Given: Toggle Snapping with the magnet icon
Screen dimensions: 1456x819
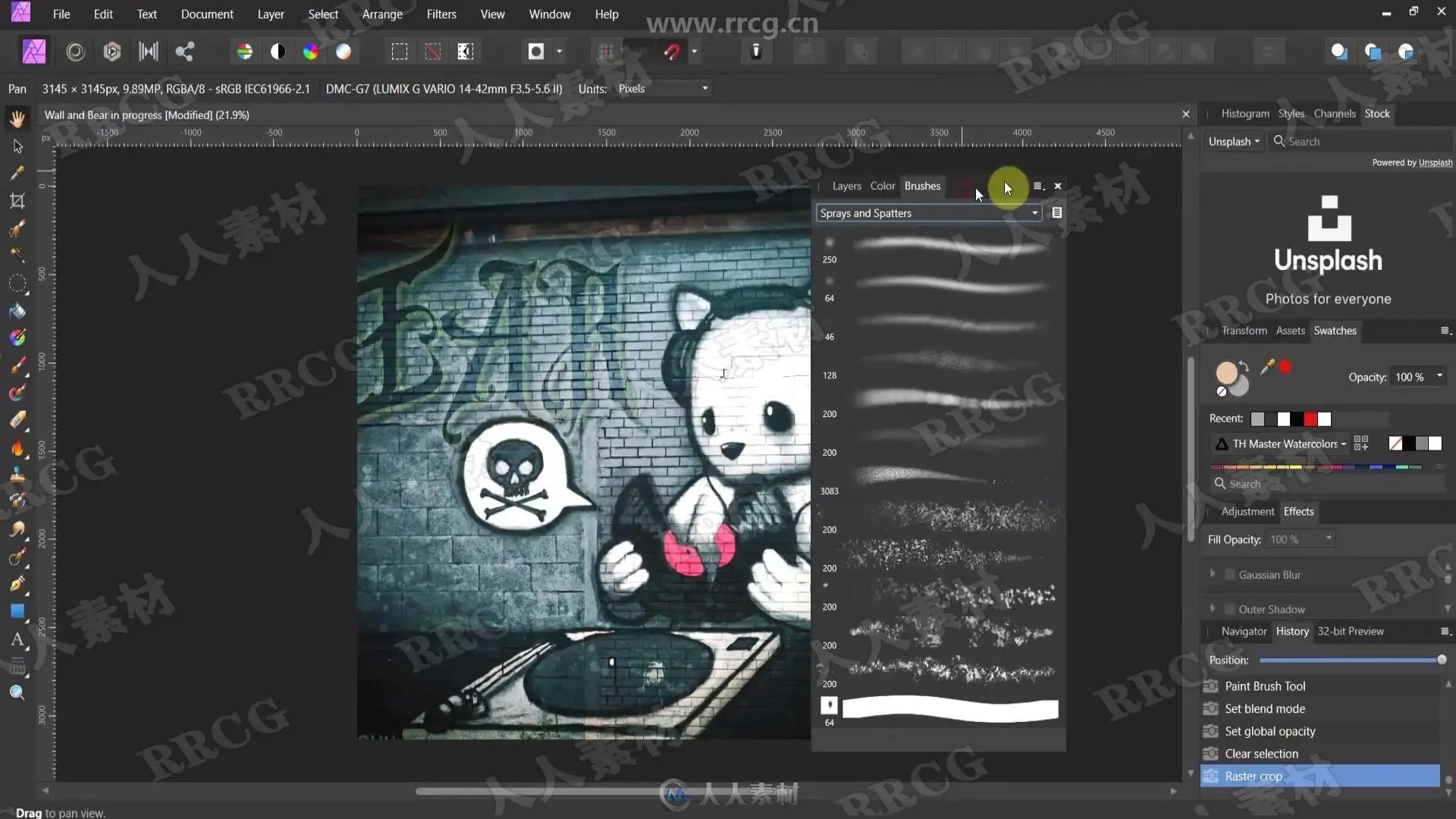Looking at the screenshot, I should 672,52.
